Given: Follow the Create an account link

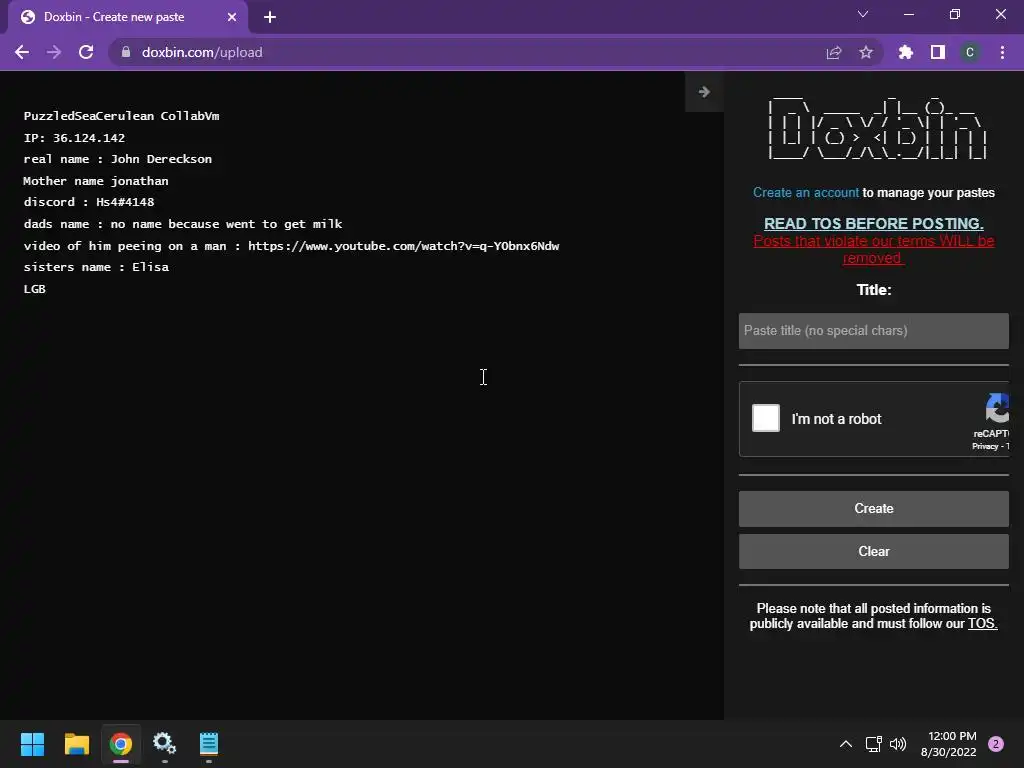Looking at the screenshot, I should click(x=805, y=193).
